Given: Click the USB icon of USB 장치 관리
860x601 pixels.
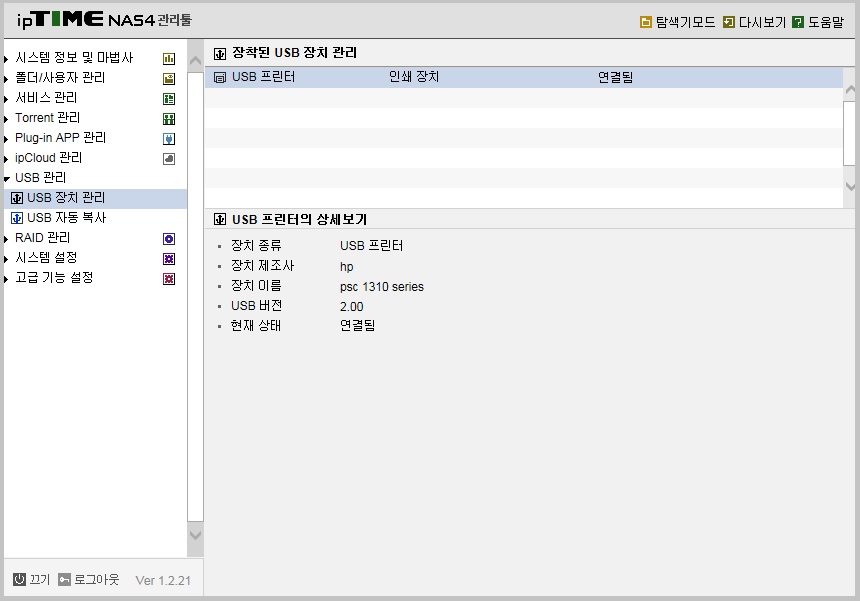Looking at the screenshot, I should [x=17, y=198].
